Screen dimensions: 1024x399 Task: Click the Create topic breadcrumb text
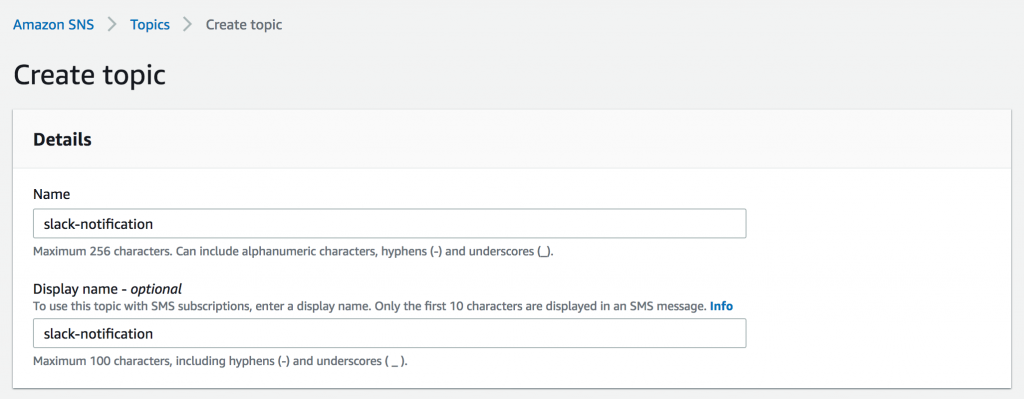(x=244, y=25)
